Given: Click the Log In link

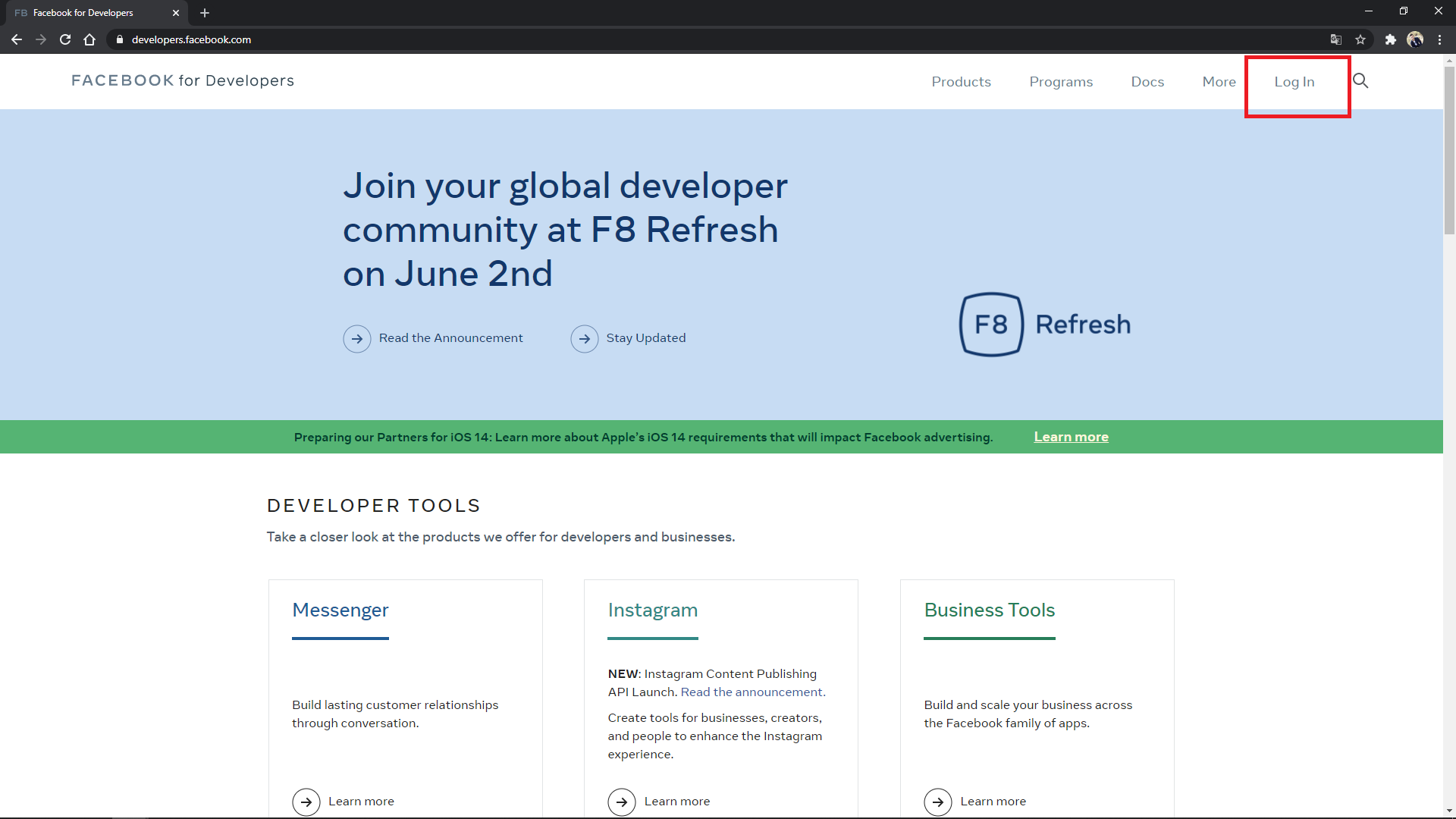Looking at the screenshot, I should [1294, 82].
